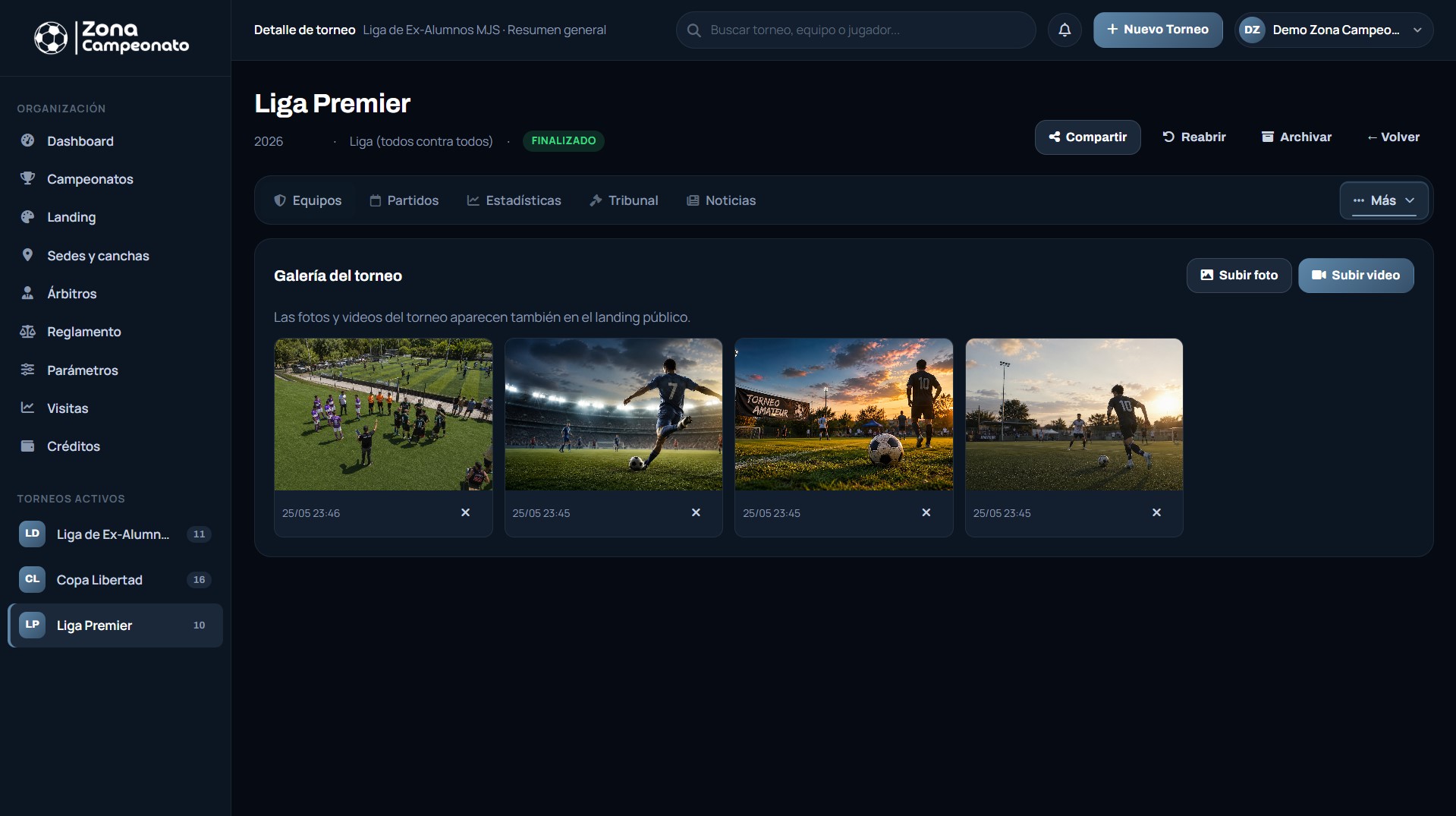This screenshot has width=1456, height=816.
Task: Click the trophy icon next to Campeonatos
Action: (x=27, y=178)
